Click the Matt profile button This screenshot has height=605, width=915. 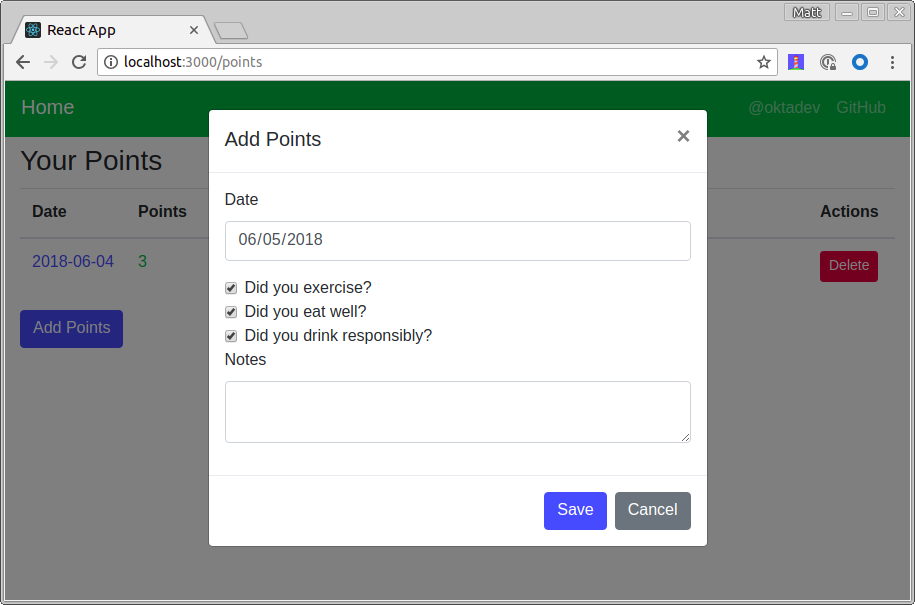(x=807, y=12)
